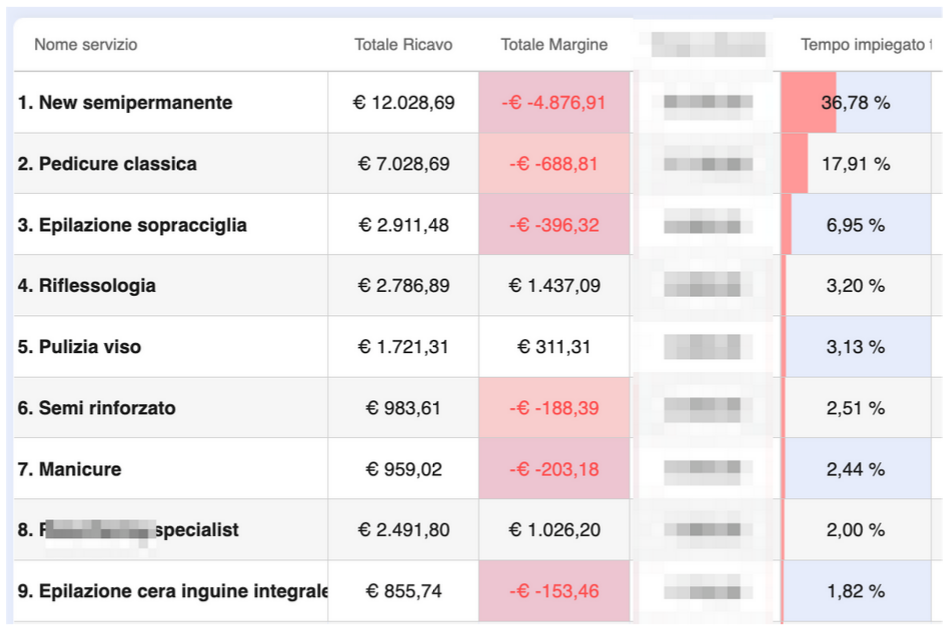
Task: Select the 6,95 % time bar cell
Action: tap(855, 225)
